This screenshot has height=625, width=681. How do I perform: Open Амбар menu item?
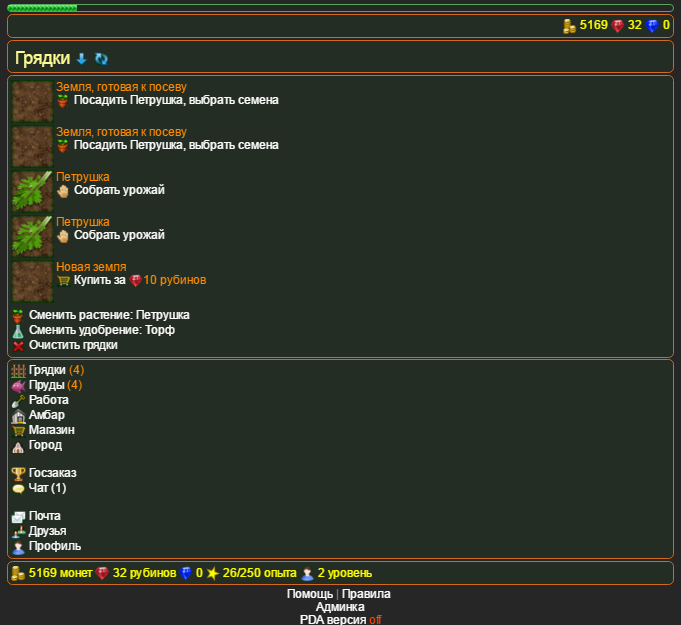(x=46, y=415)
